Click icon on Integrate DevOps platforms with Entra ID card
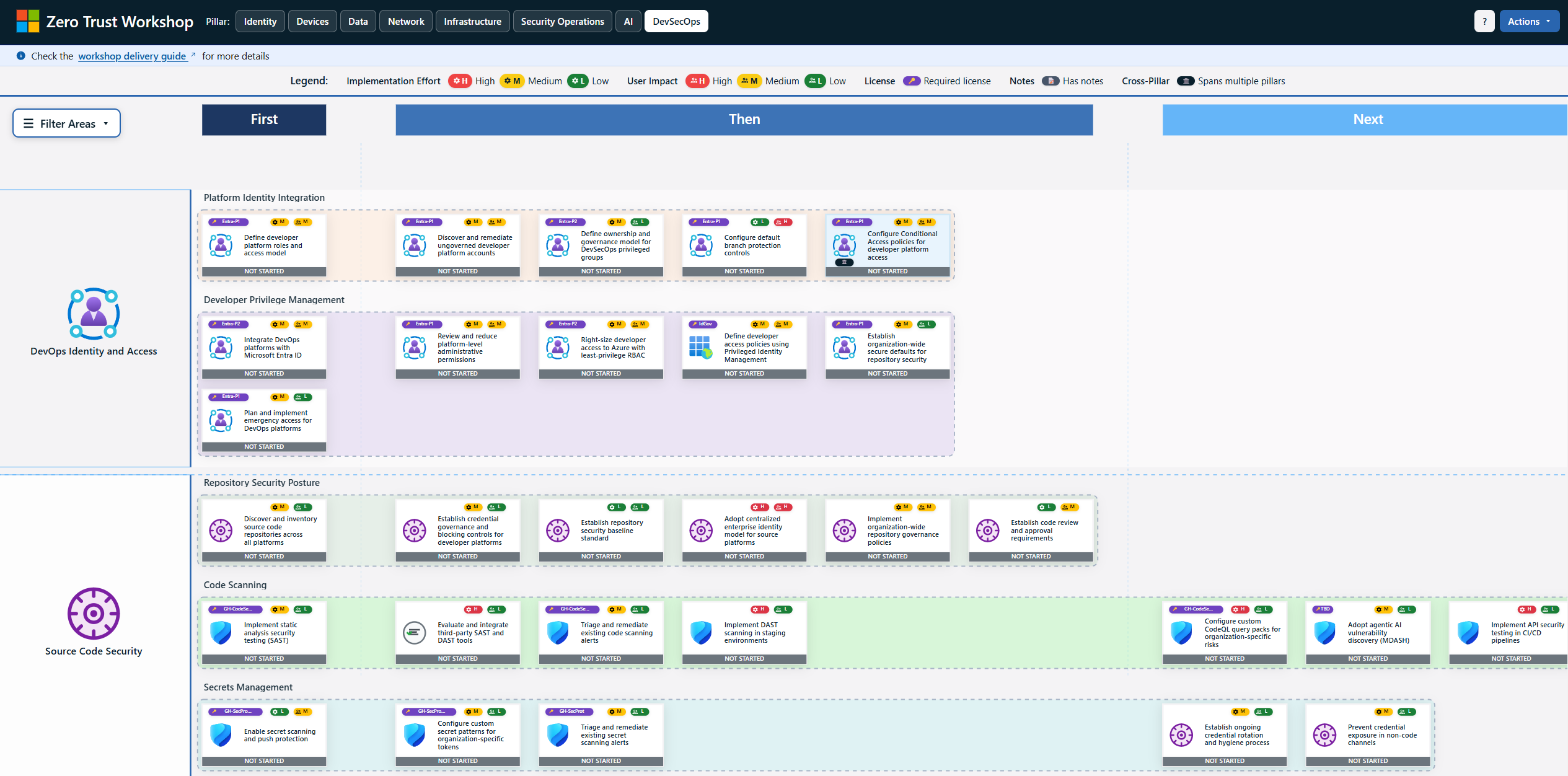 (221, 348)
